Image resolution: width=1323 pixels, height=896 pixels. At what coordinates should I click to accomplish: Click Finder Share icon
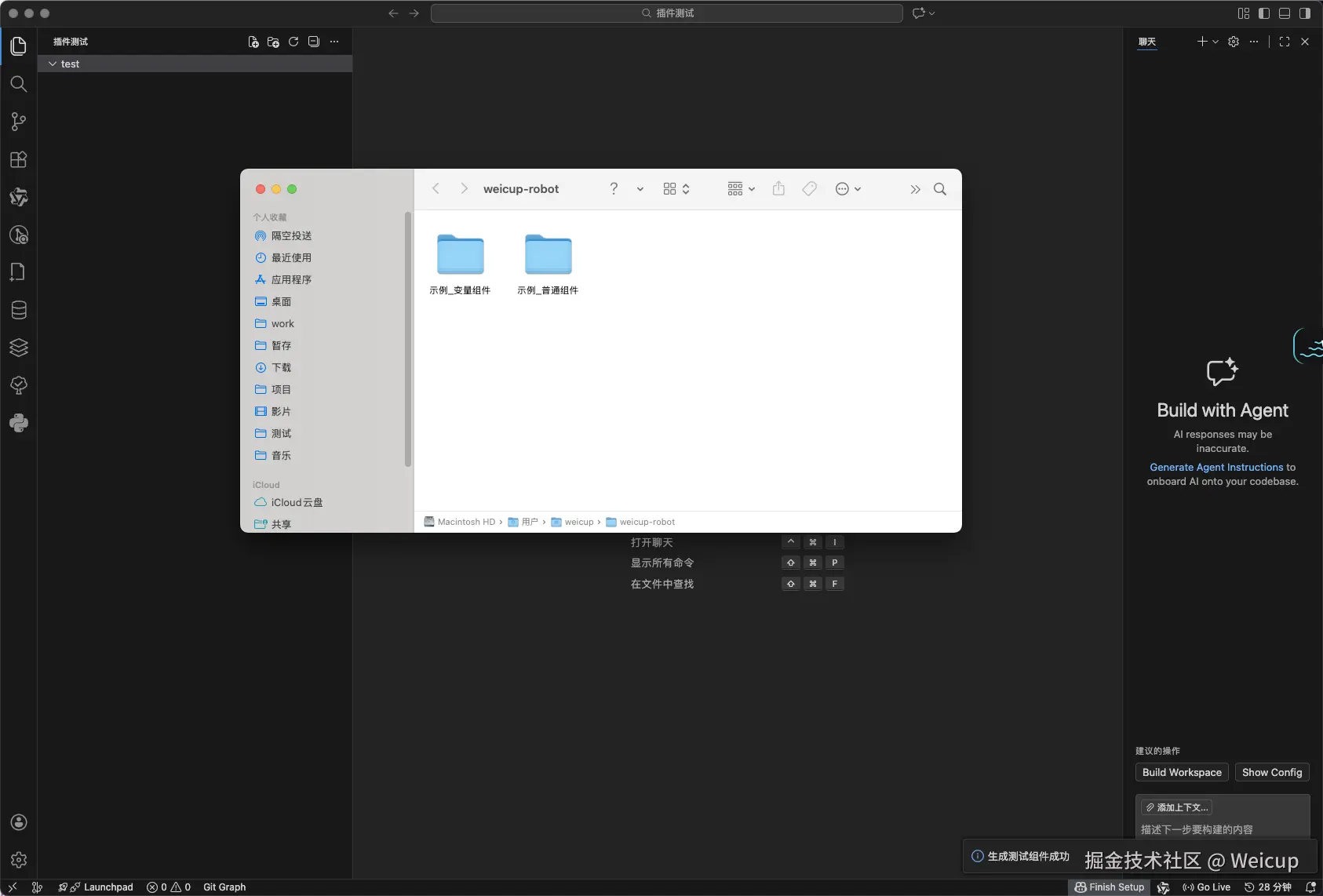[778, 188]
